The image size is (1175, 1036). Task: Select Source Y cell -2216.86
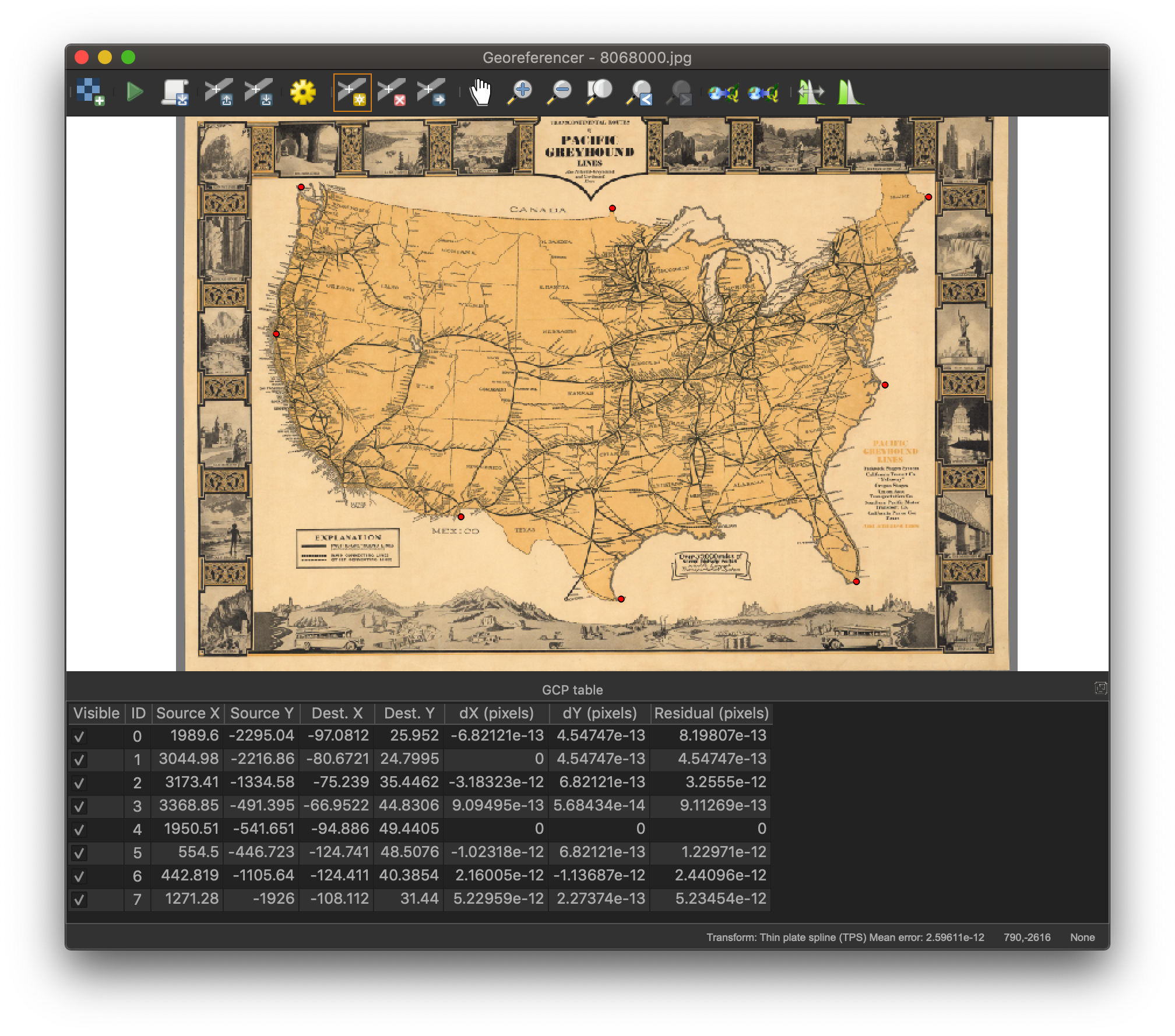click(x=262, y=759)
